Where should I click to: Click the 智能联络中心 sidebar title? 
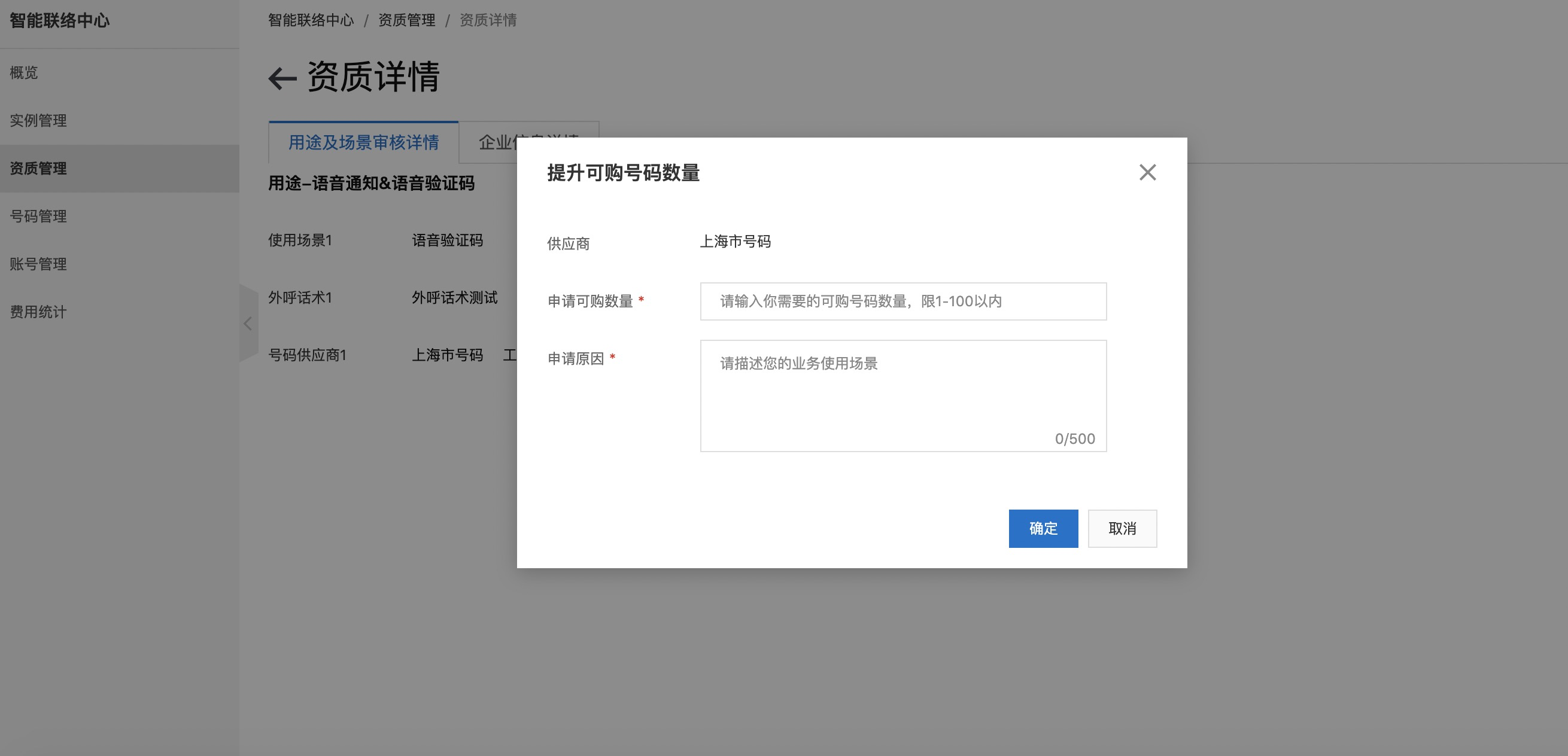[60, 21]
